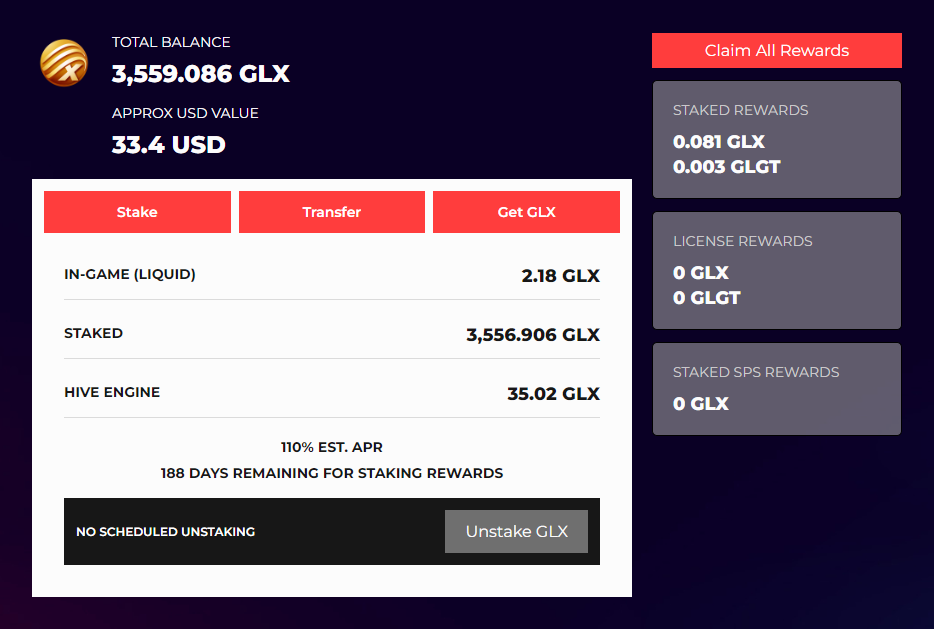The width and height of the screenshot is (934, 629).
Task: Click the In-Game (Liquid) balance row
Action: pos(331,275)
